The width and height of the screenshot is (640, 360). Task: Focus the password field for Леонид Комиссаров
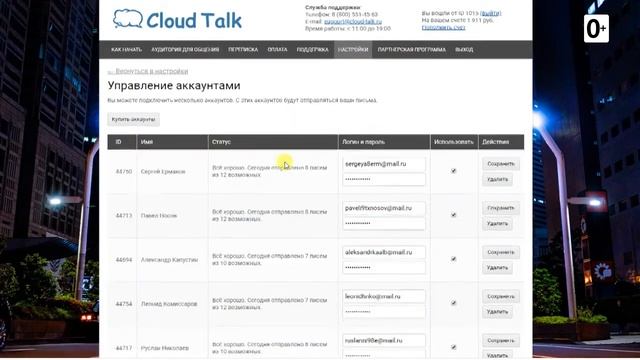(x=384, y=311)
